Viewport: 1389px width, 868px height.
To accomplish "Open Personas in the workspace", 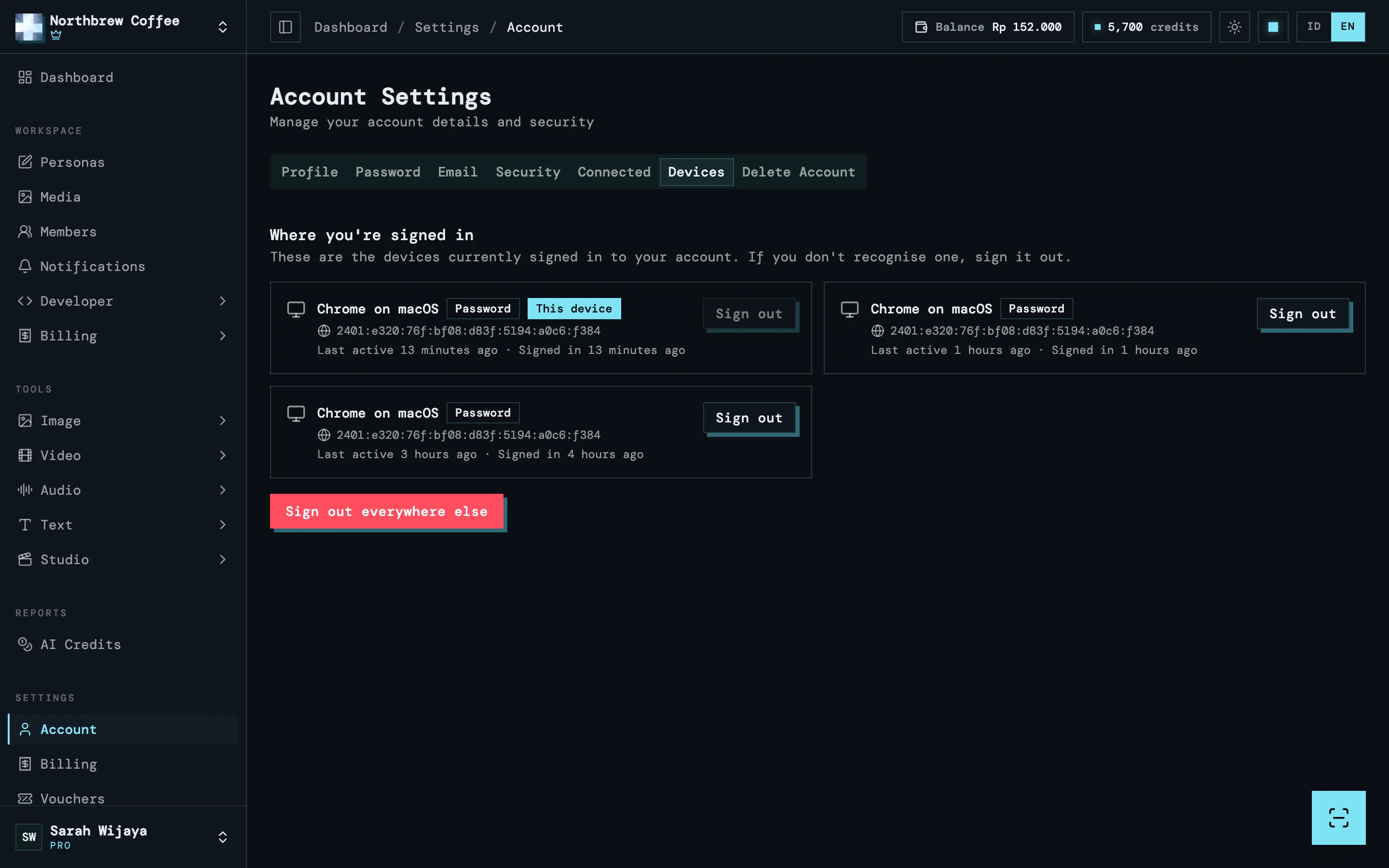I will coord(123,162).
